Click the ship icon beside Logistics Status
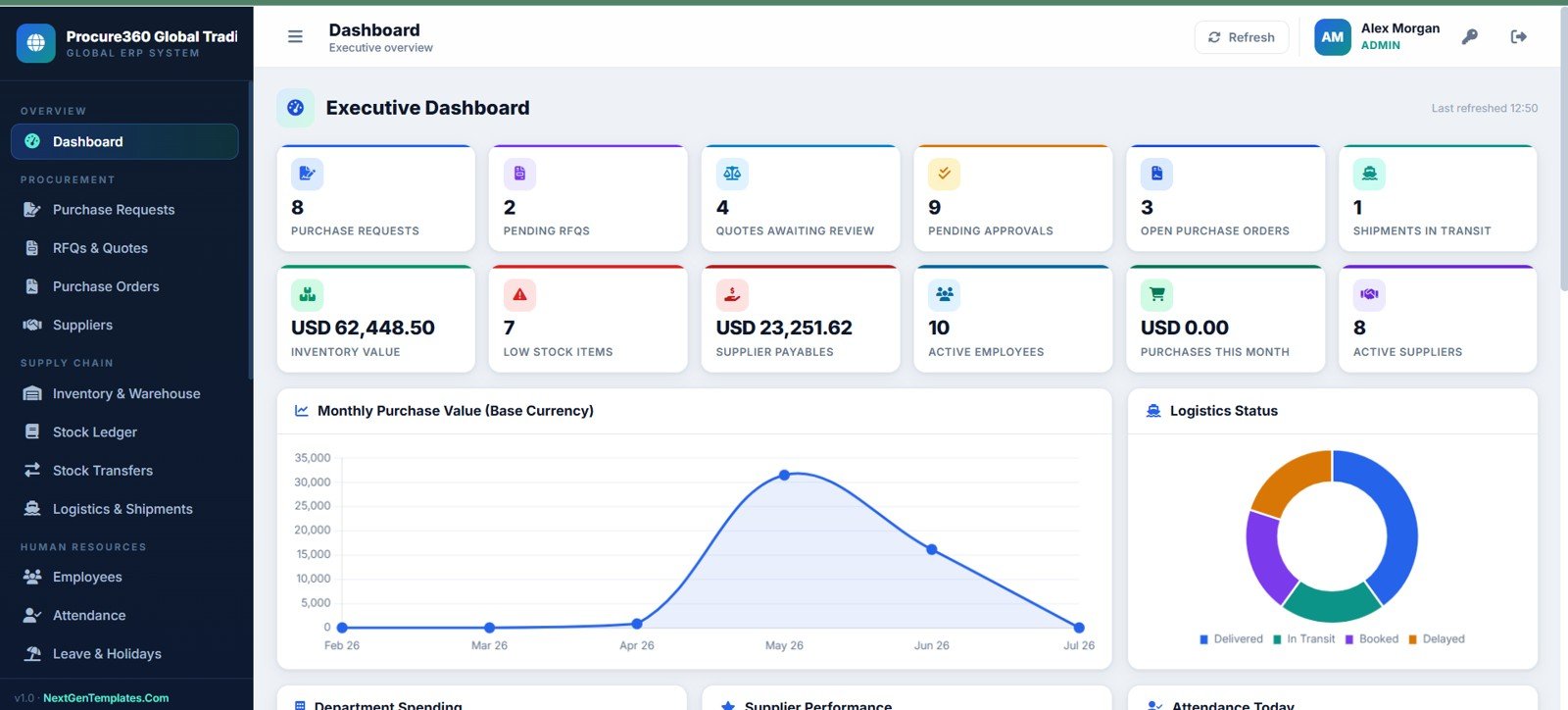 pyautogui.click(x=1153, y=411)
